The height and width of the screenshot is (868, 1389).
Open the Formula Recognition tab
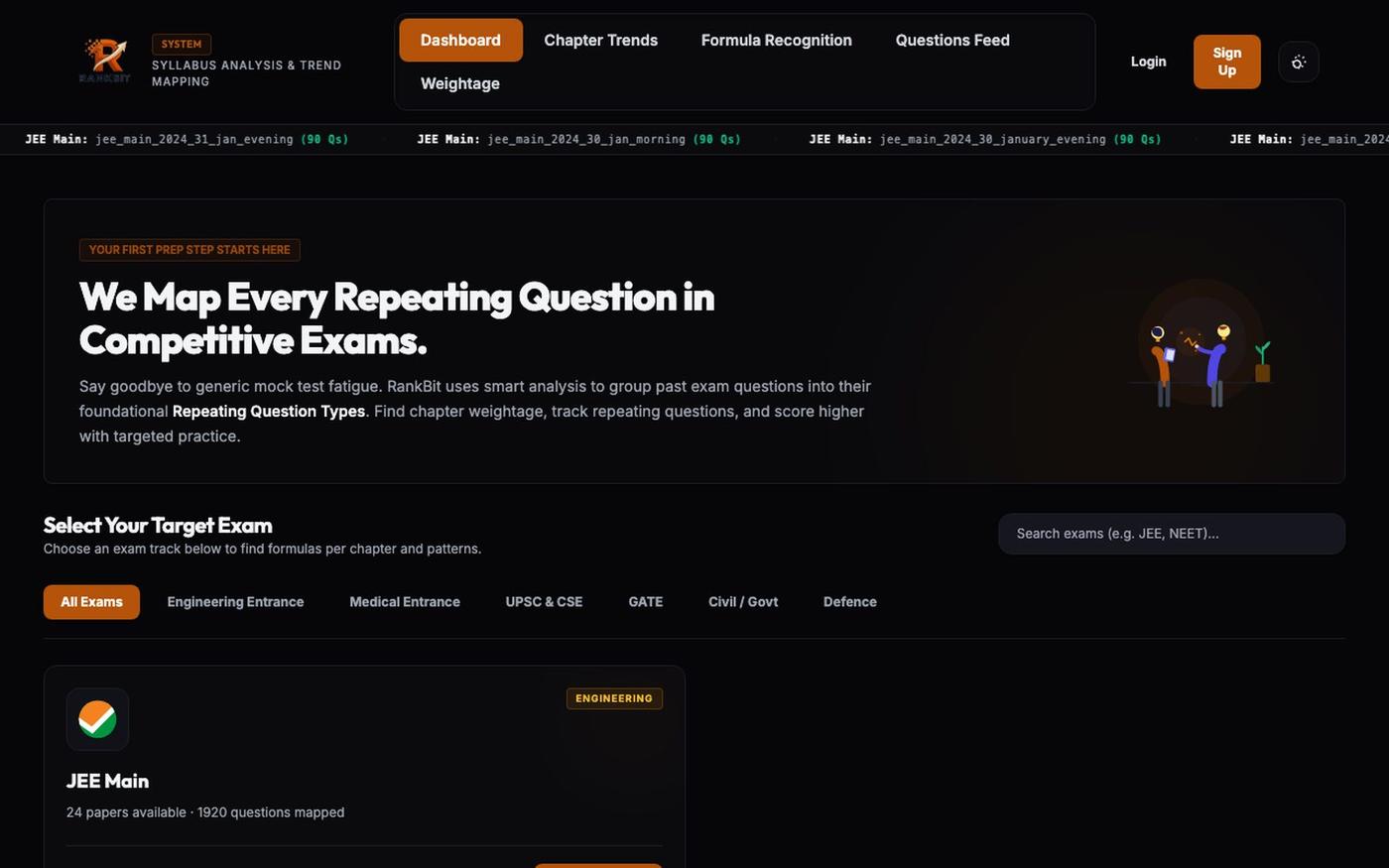[x=777, y=40]
